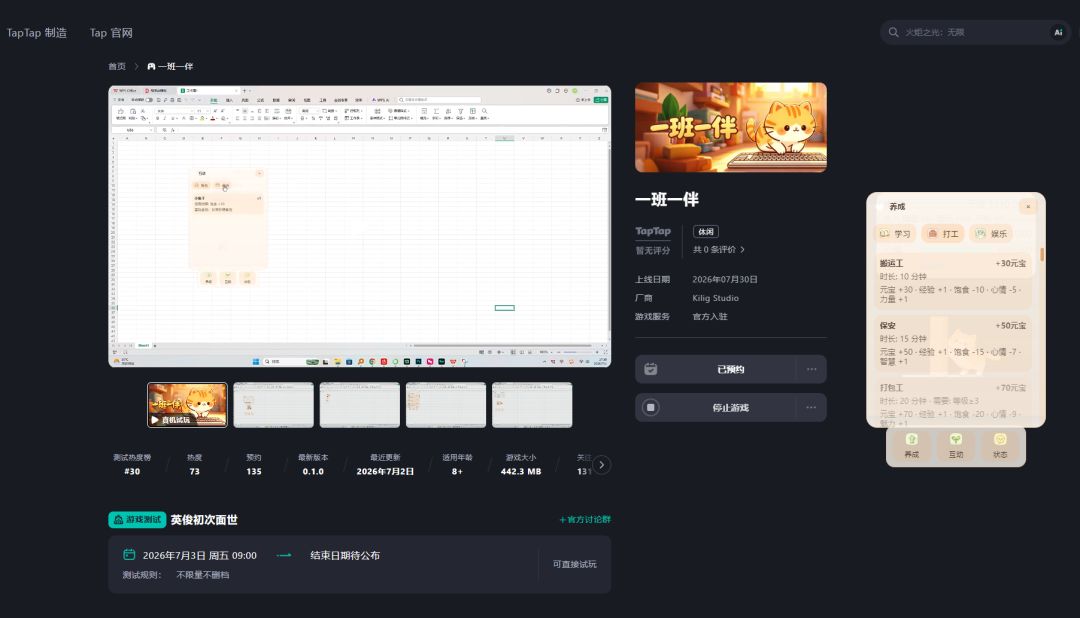Click the game icon beside 一班一伴 breadcrumb

[x=151, y=67]
